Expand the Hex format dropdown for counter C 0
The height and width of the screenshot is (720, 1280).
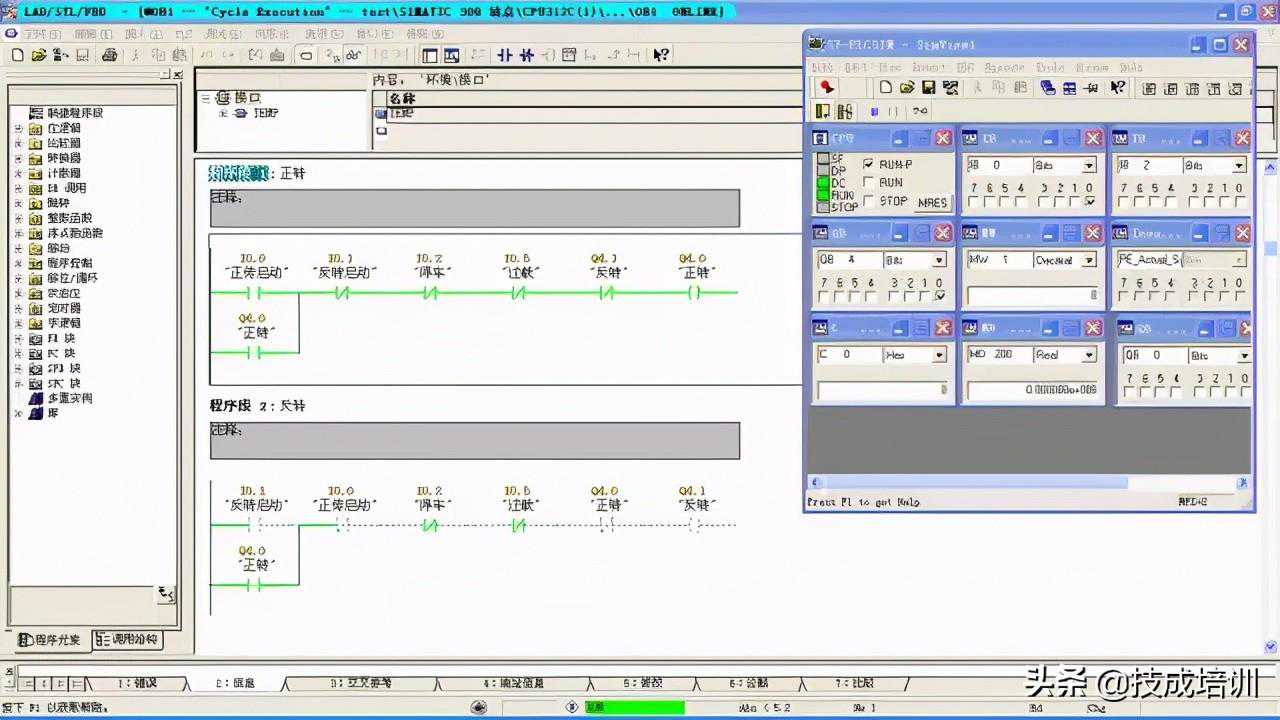[x=939, y=355]
